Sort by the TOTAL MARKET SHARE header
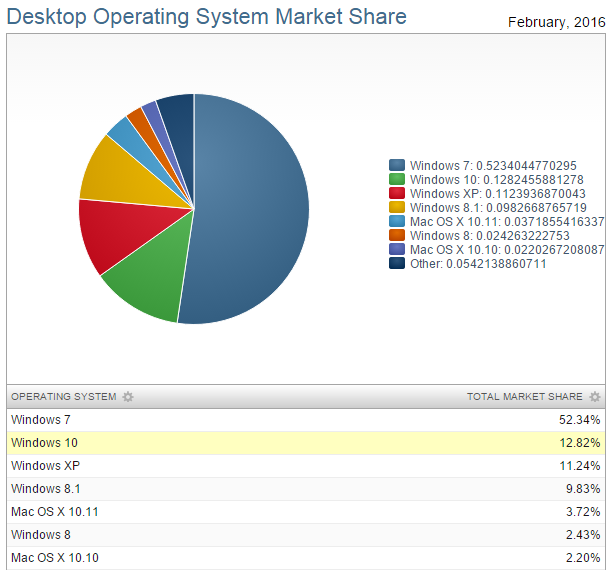This screenshot has width=612, height=578. (x=525, y=397)
